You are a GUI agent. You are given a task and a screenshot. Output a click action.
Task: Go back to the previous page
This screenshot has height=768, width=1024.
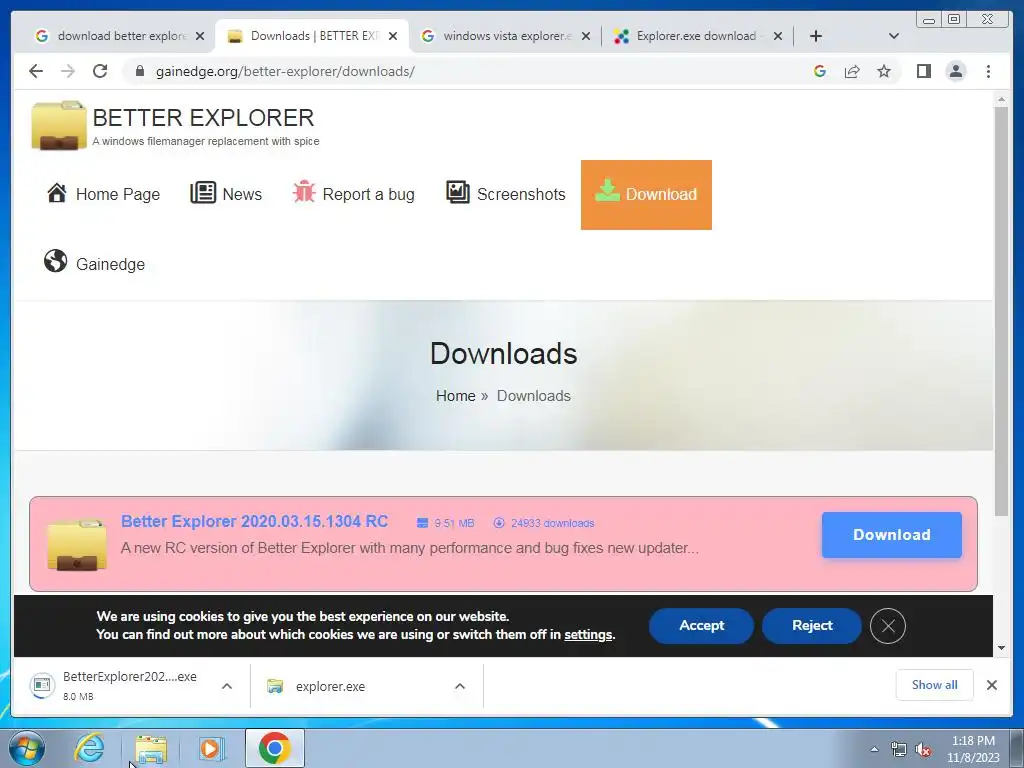point(36,71)
